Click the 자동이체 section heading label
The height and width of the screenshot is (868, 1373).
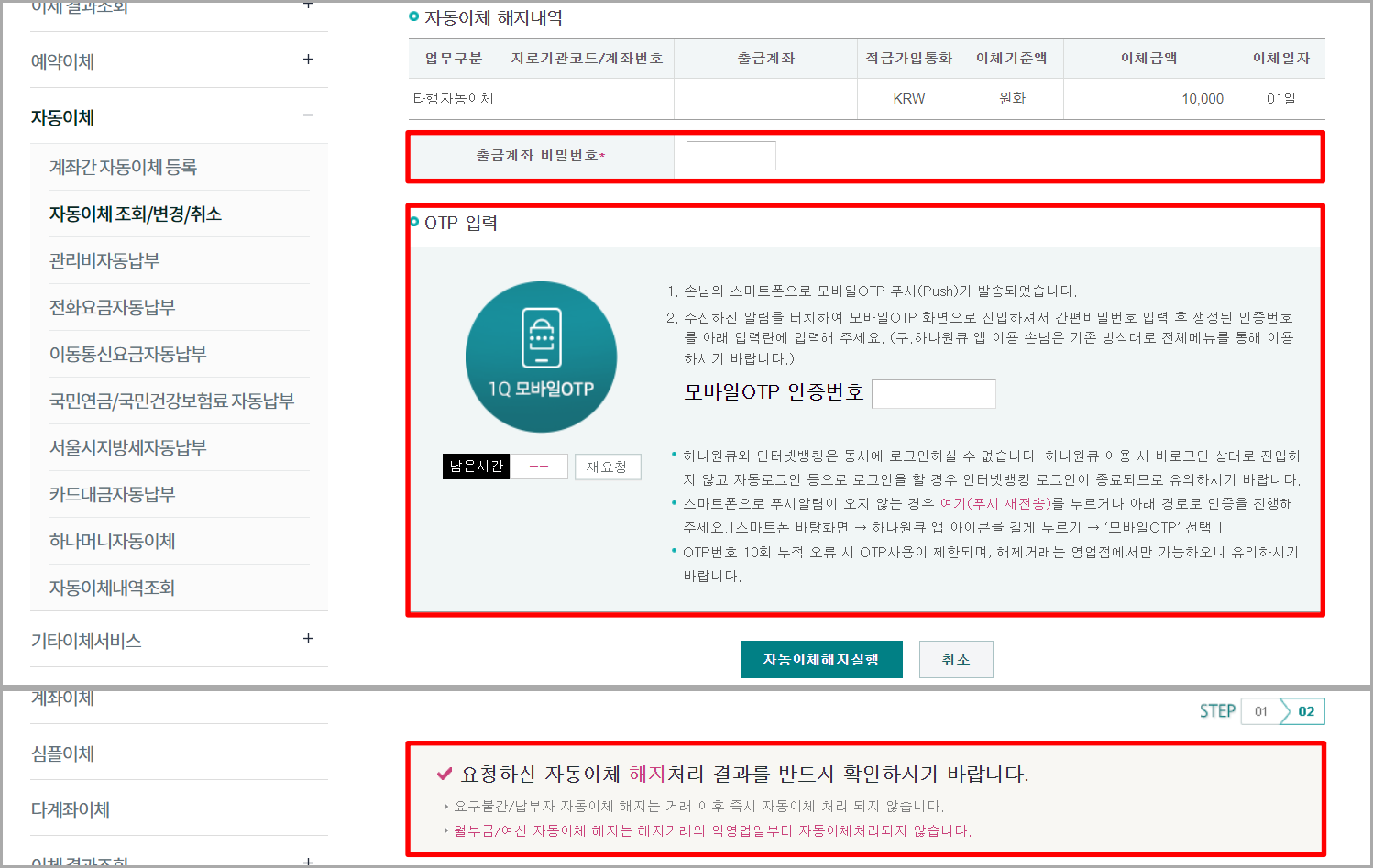click(x=62, y=117)
